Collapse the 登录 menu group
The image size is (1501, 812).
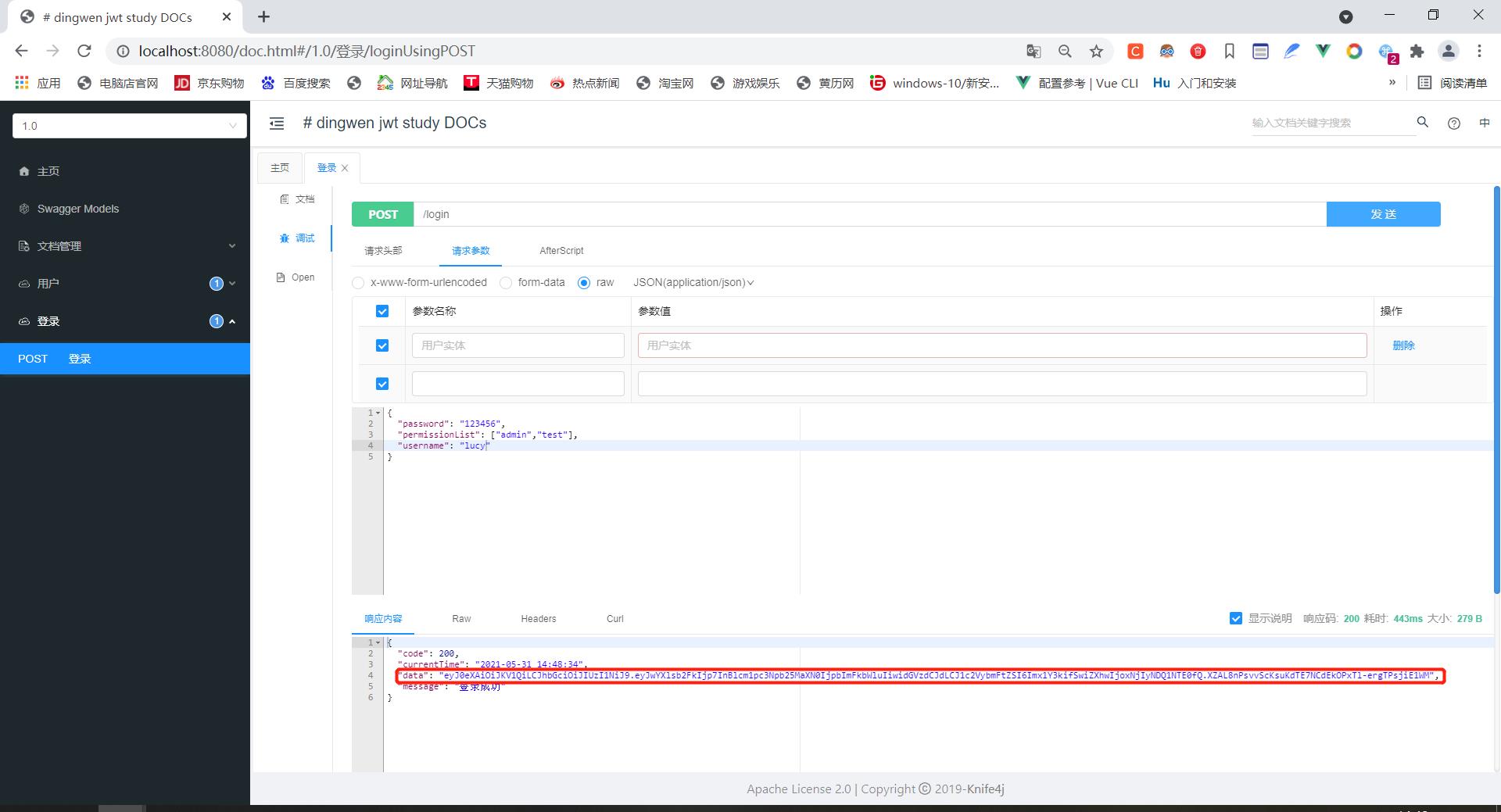tap(125, 321)
